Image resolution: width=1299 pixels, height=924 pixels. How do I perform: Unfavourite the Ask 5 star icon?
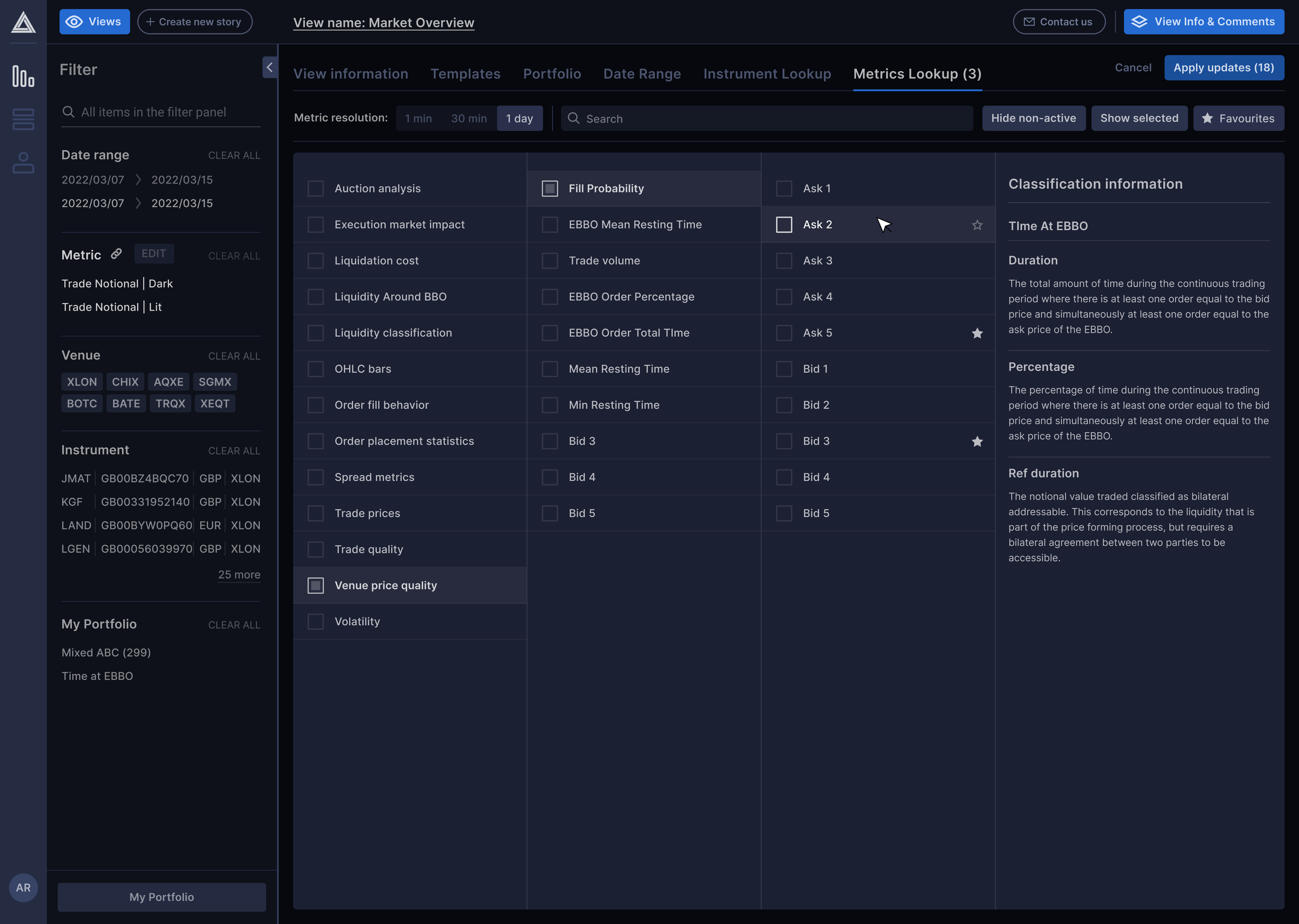(977, 334)
